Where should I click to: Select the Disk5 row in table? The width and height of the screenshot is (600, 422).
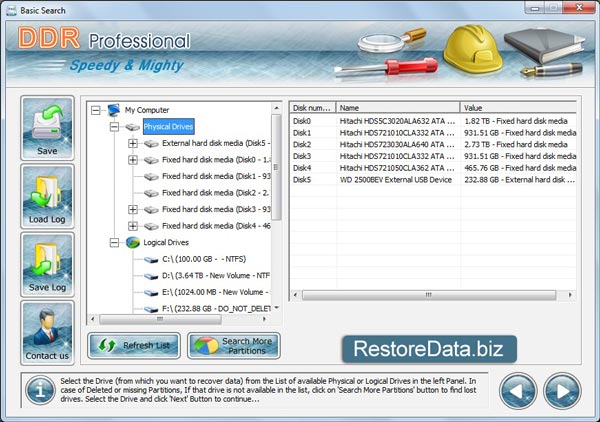coord(433,180)
